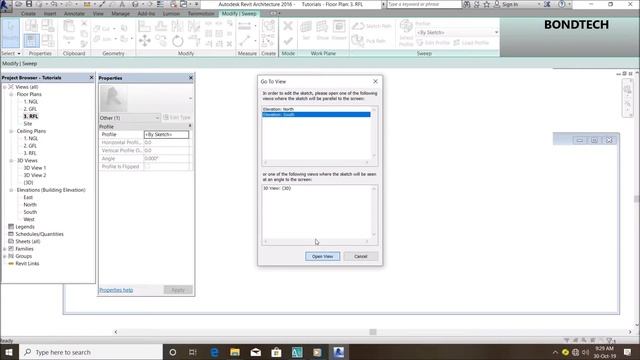This screenshot has height=360, width=640.
Task: Click the Switch Windows quick access icon
Action: click(184, 4)
